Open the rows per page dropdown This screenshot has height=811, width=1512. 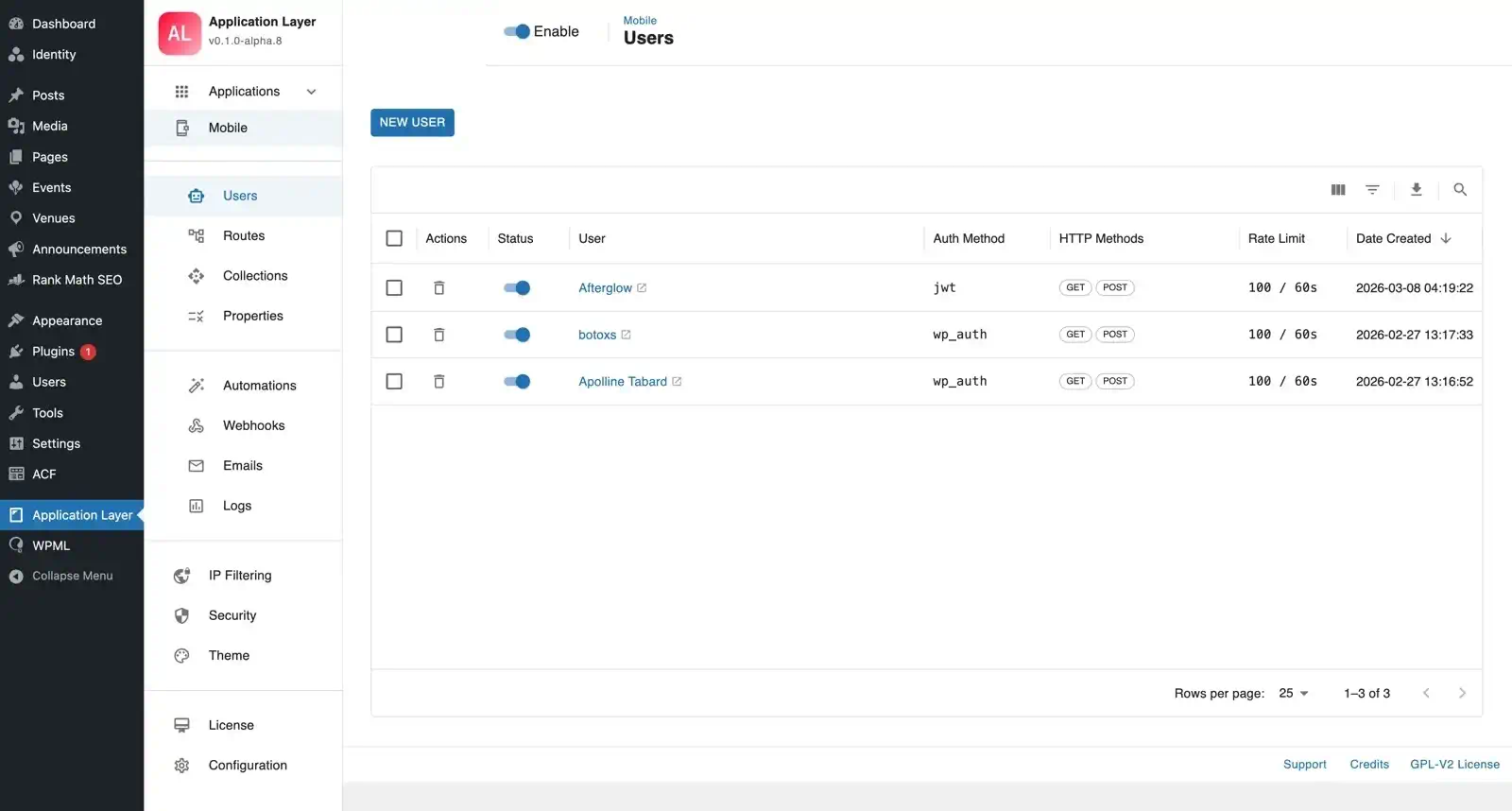point(1294,694)
